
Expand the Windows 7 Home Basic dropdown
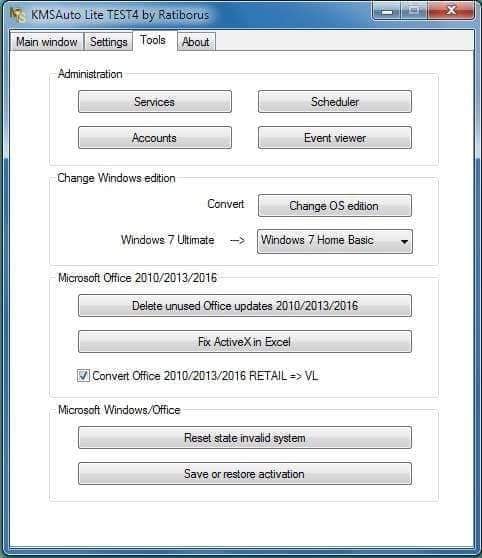click(335, 241)
